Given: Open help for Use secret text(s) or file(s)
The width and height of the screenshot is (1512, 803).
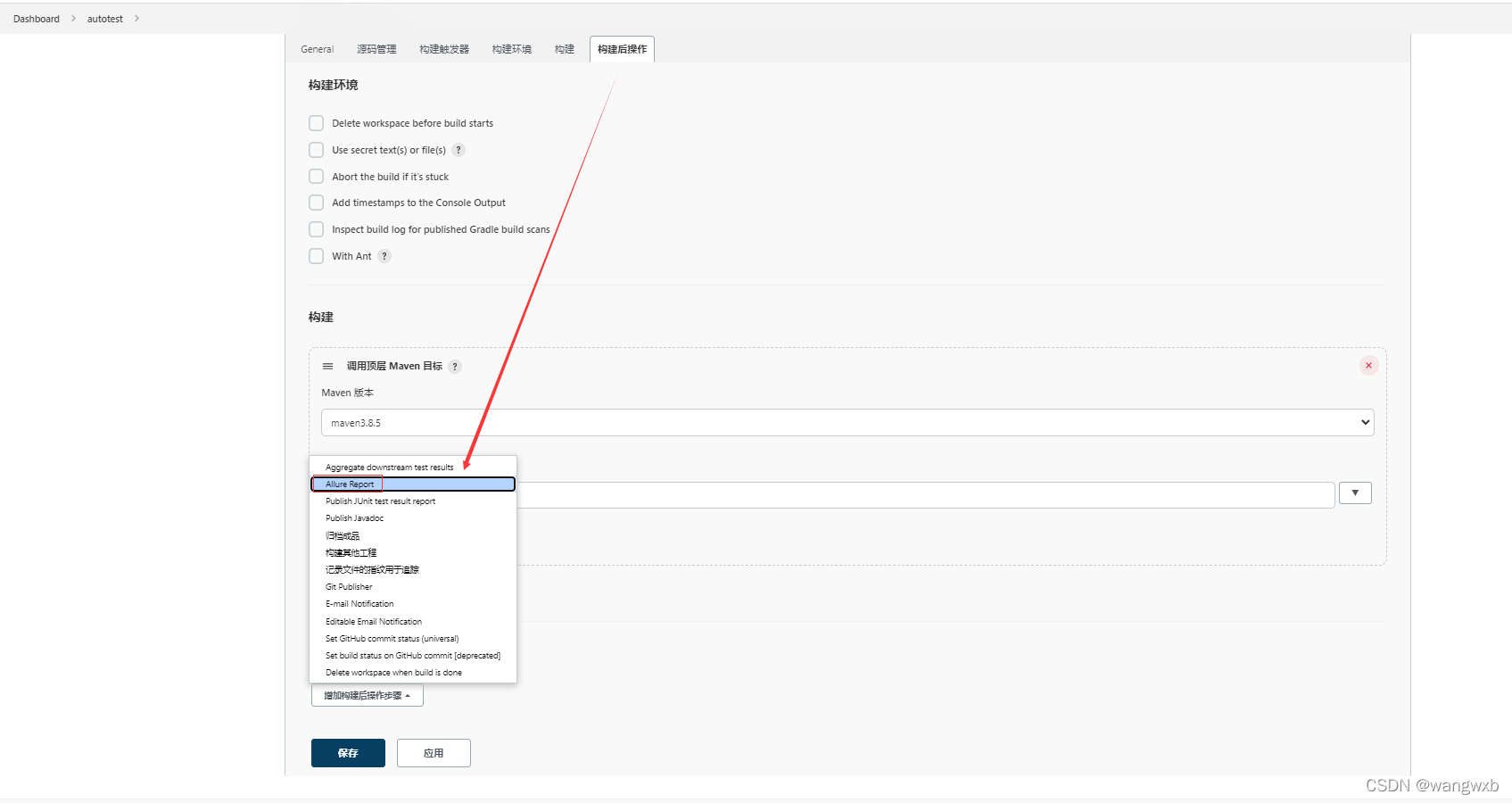Looking at the screenshot, I should 459,150.
